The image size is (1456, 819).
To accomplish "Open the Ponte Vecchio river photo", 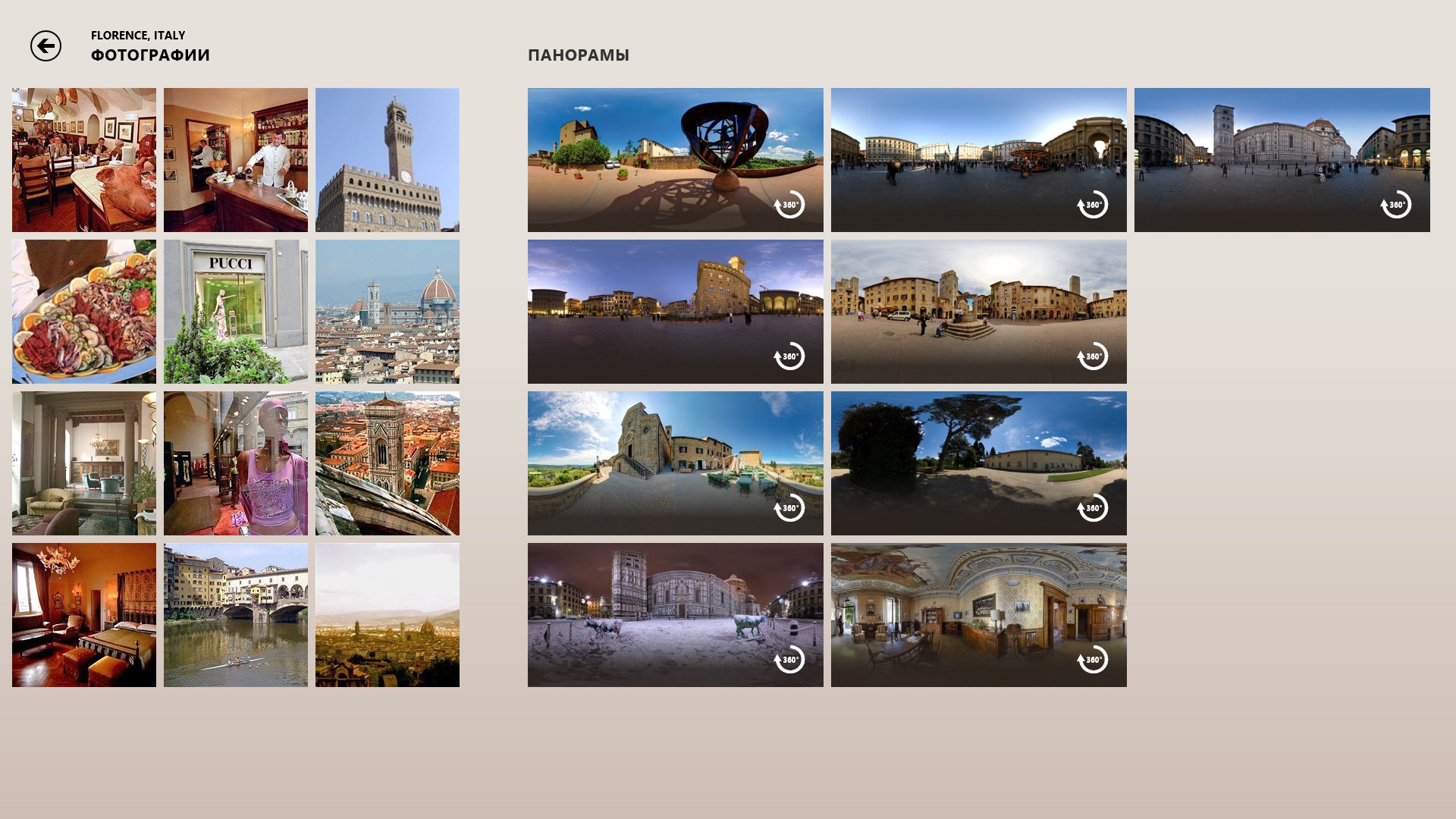I will tap(236, 615).
